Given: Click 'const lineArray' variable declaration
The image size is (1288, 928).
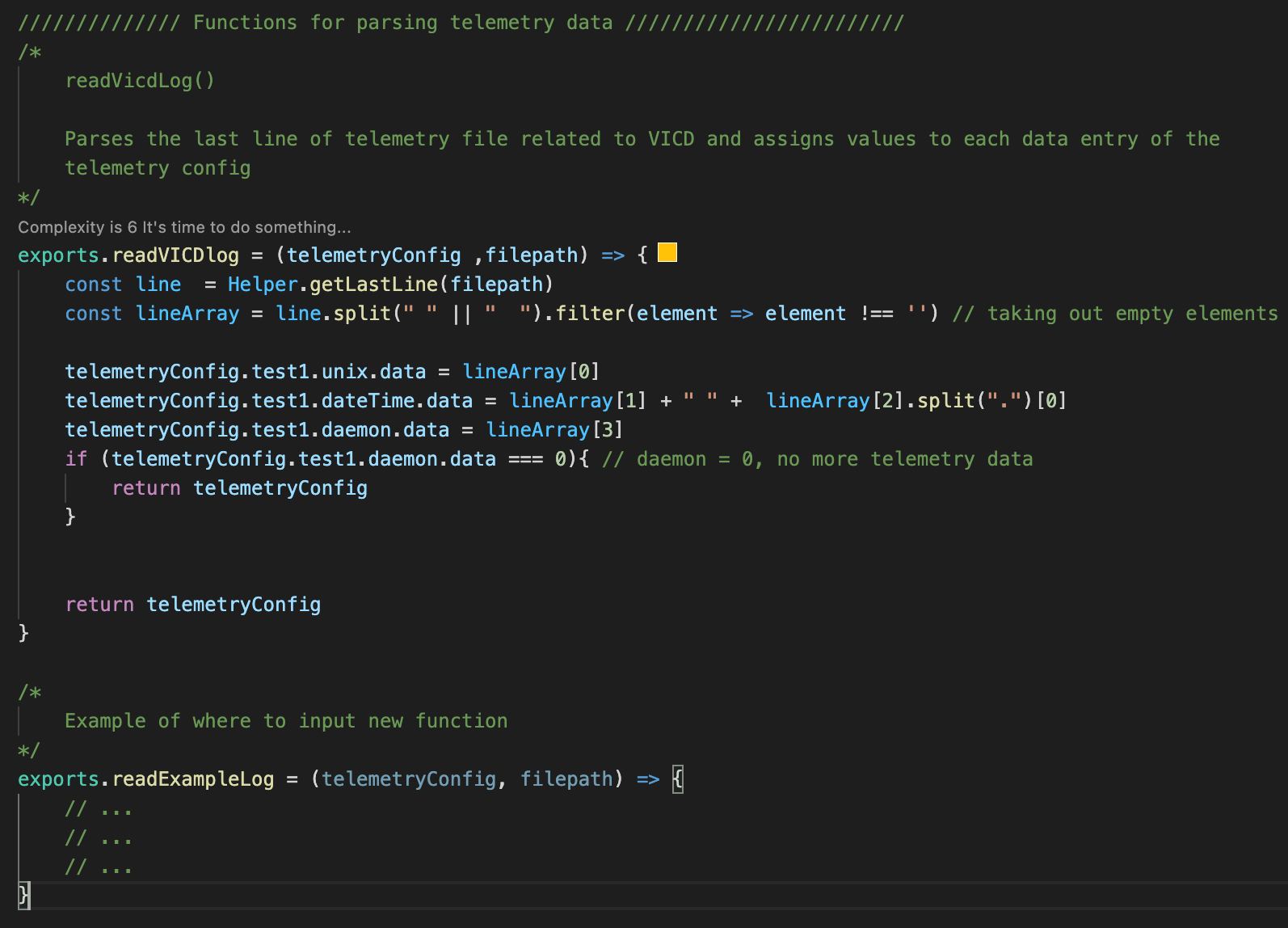Looking at the screenshot, I should click(152, 314).
